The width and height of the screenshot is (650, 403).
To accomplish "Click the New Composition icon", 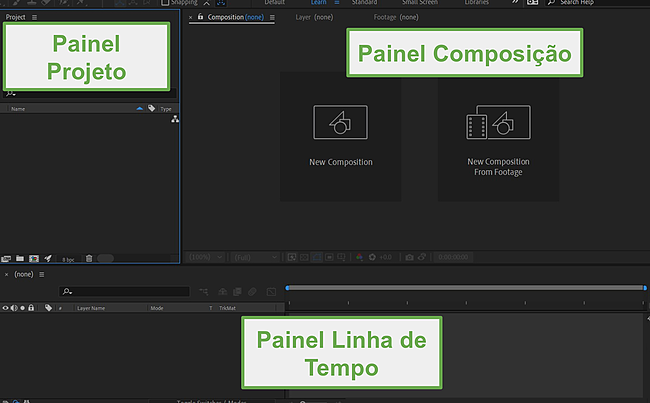I will point(340,122).
